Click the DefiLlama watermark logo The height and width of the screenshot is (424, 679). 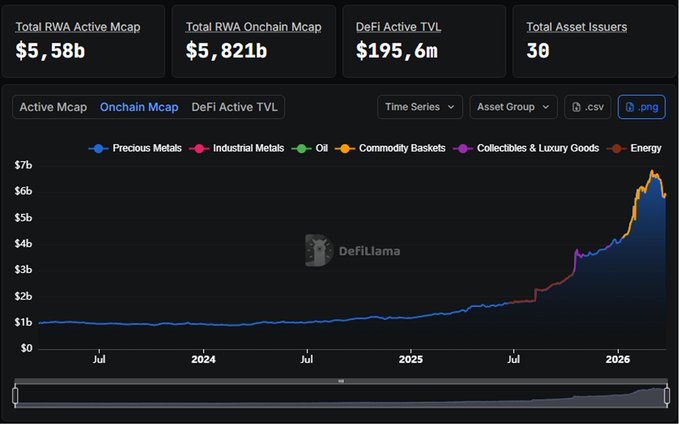[319, 250]
